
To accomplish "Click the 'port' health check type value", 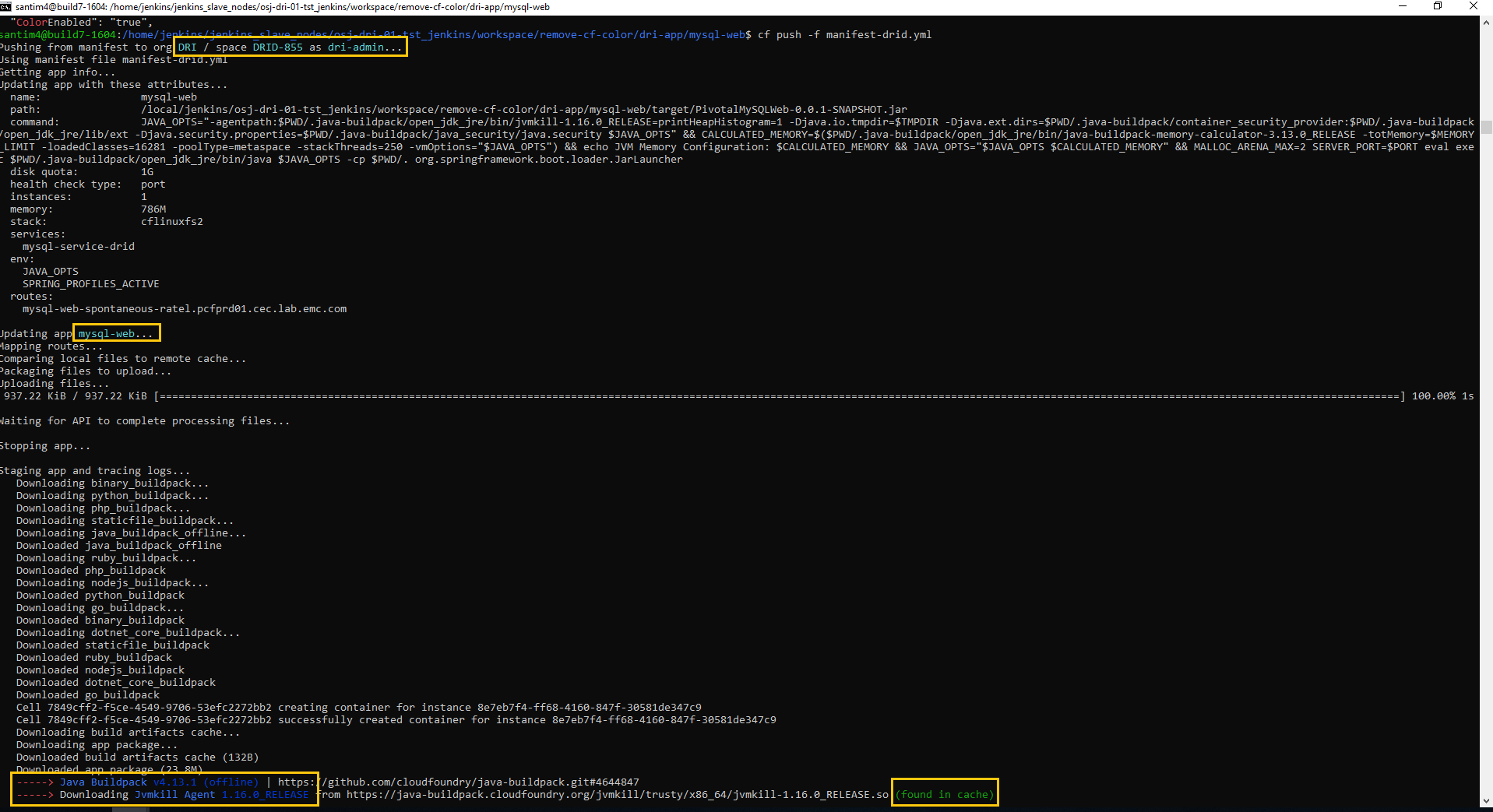I will (x=153, y=185).
